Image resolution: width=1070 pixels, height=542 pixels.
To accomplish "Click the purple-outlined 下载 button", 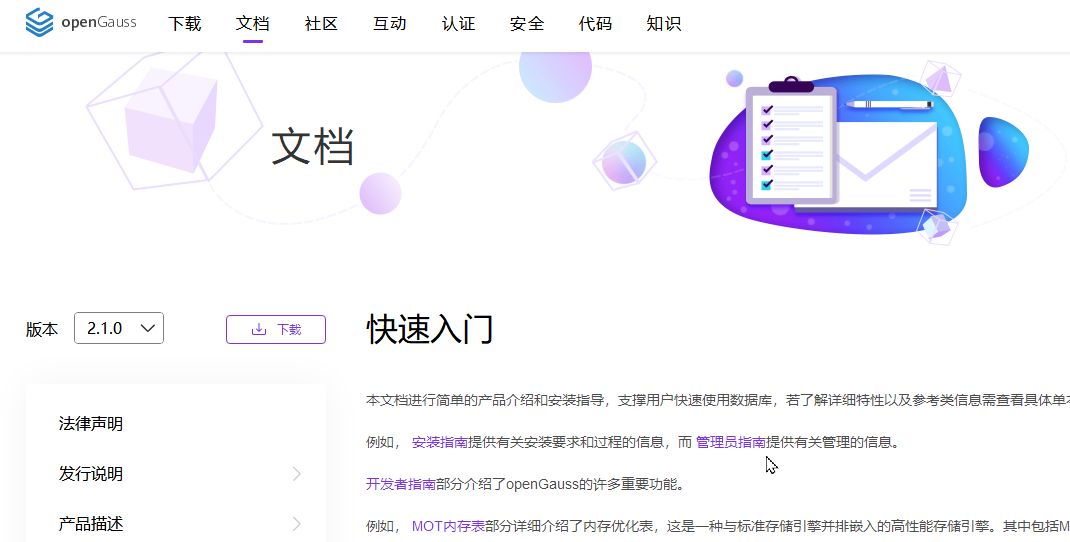I will [276, 330].
